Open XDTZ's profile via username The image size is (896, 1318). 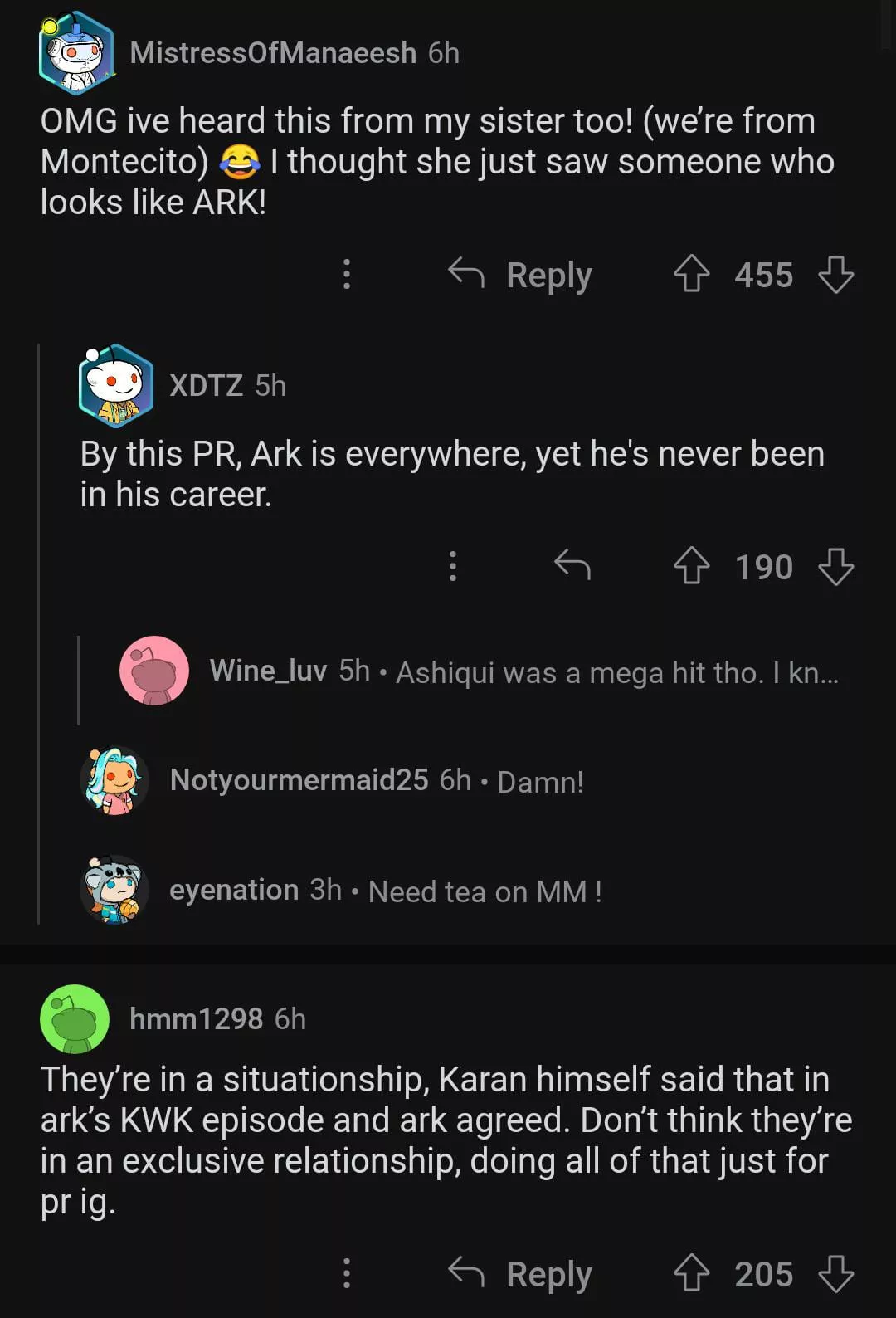pyautogui.click(x=206, y=386)
